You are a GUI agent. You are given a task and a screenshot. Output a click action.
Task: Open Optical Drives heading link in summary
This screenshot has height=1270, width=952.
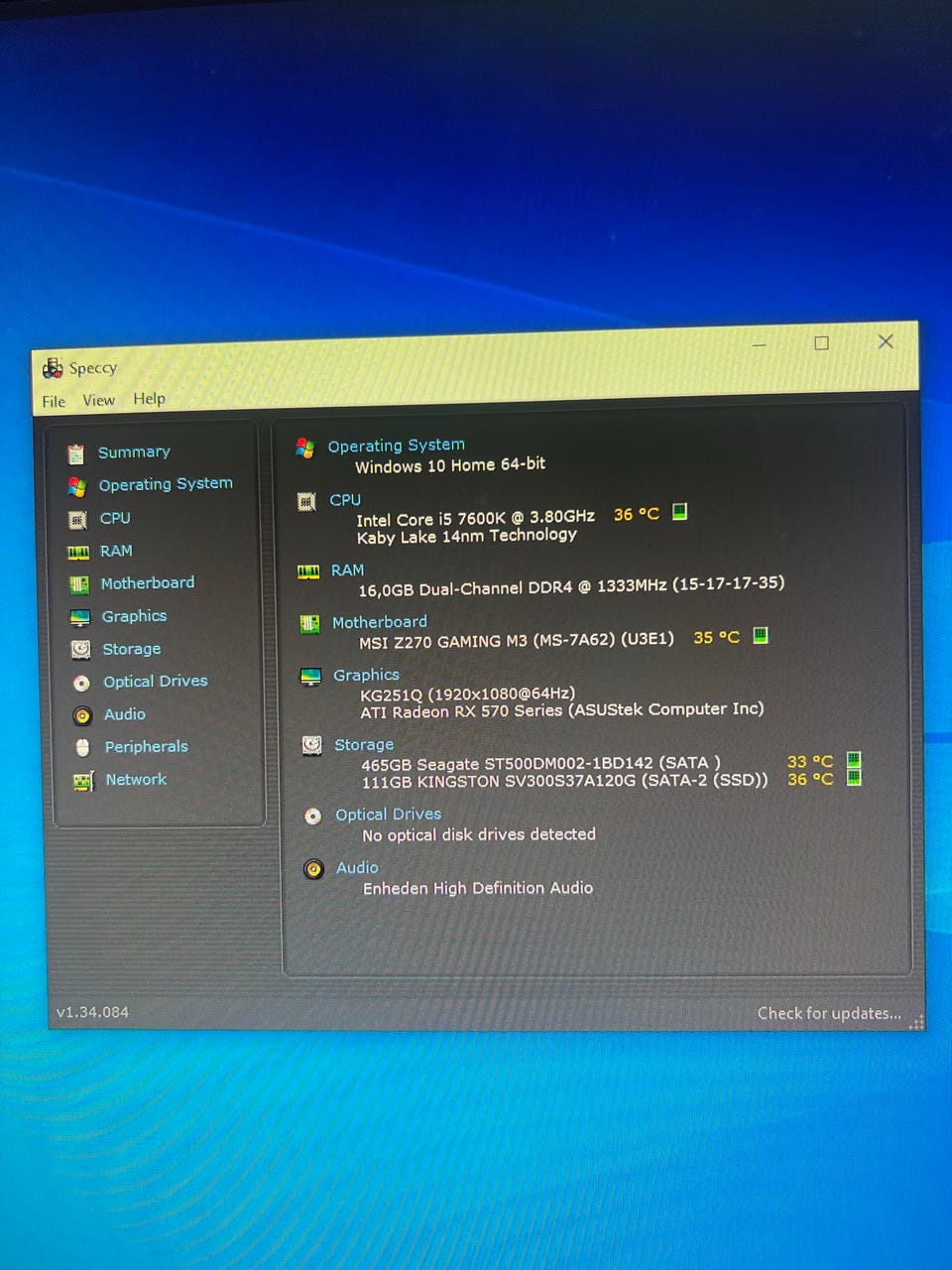tap(388, 815)
